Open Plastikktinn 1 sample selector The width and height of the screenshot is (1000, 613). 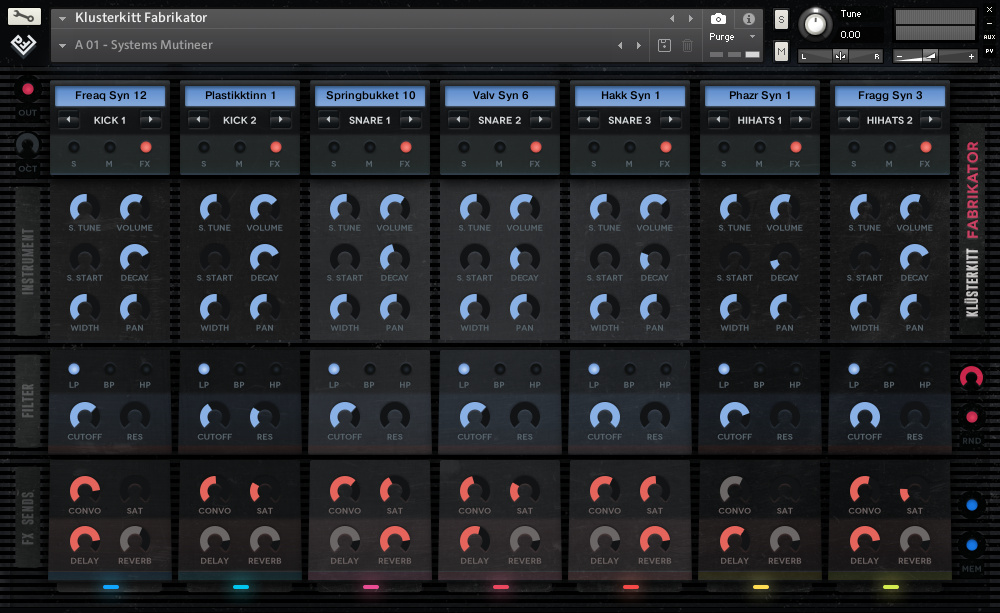pos(240,96)
